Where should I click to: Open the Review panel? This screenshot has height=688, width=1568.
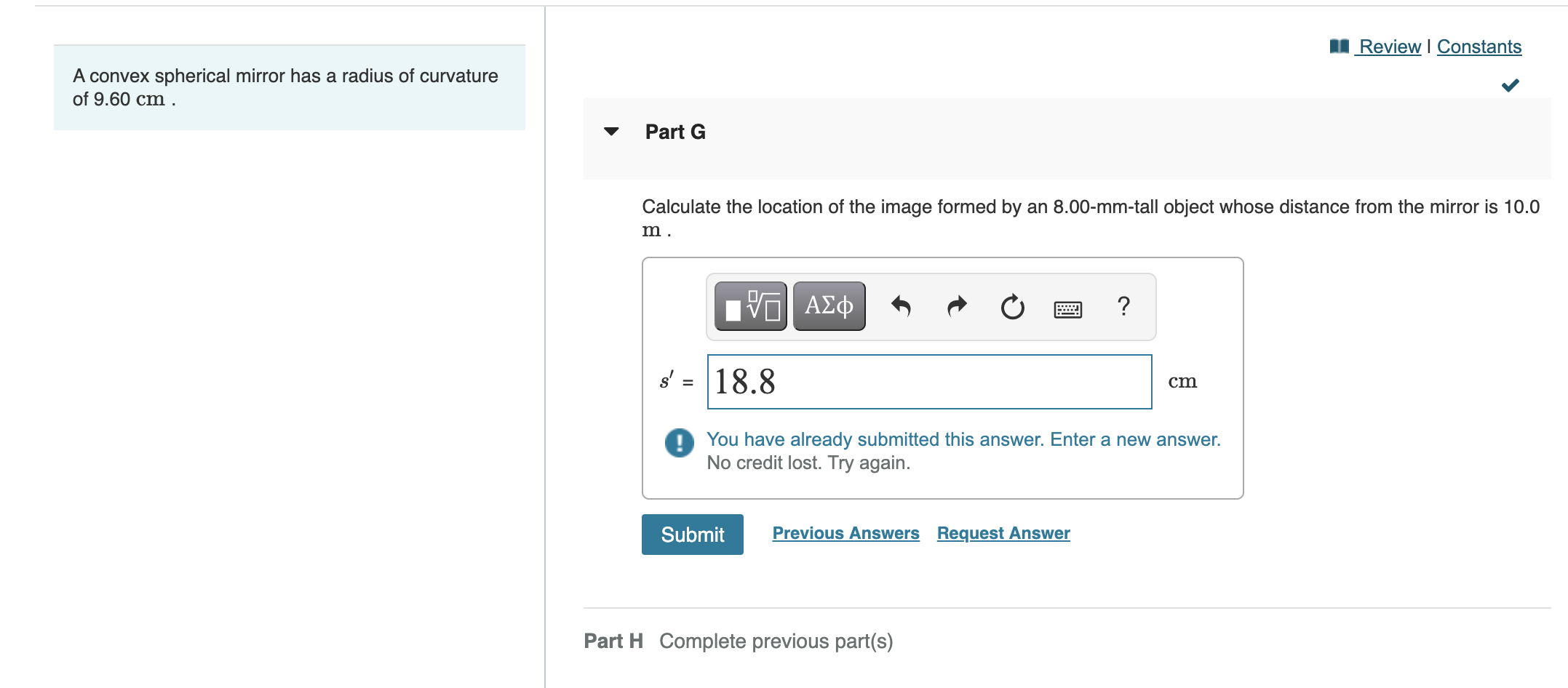point(1390,46)
